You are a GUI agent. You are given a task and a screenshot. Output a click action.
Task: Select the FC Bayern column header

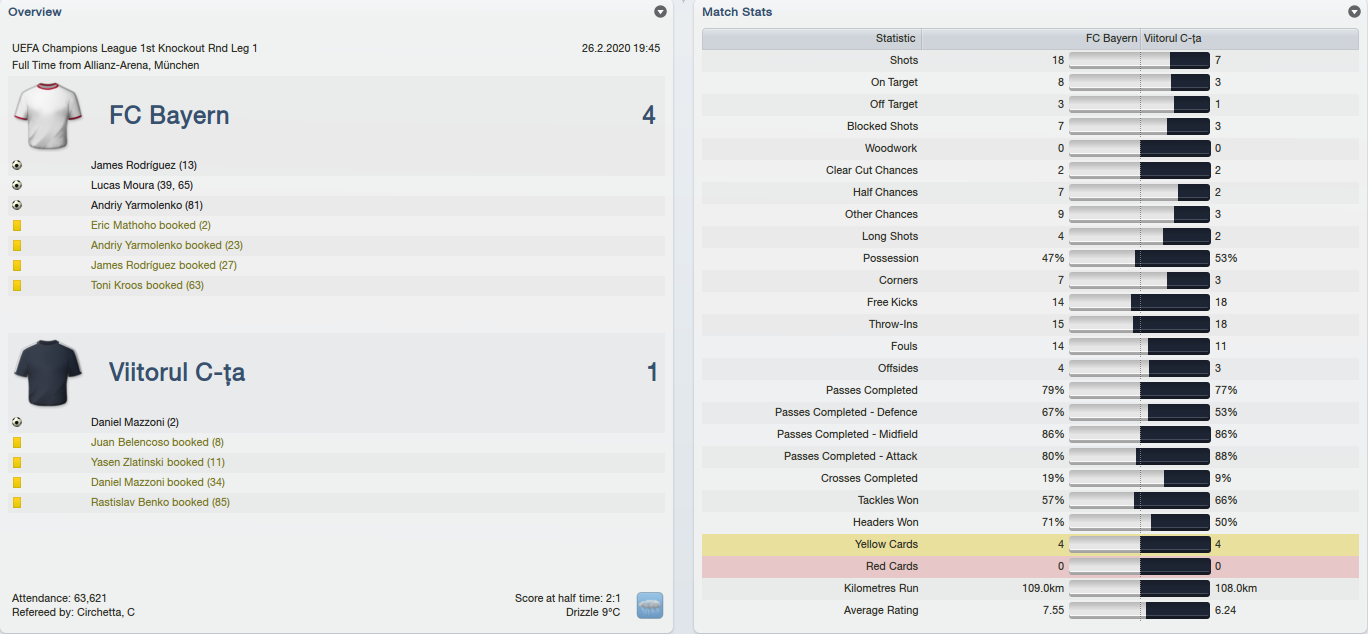click(x=1031, y=39)
